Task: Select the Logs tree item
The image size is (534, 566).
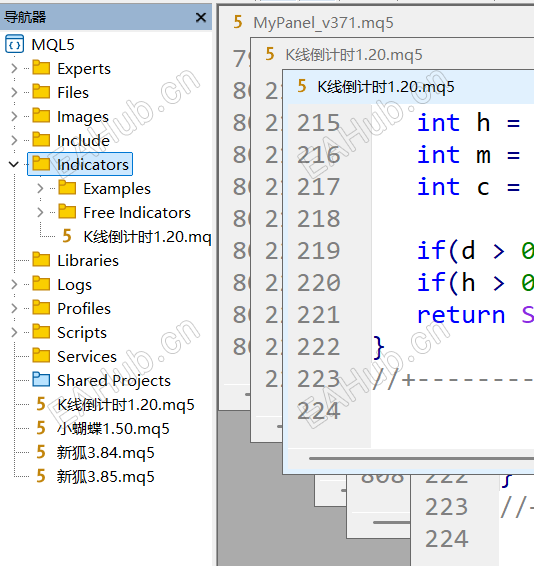Action: 74,285
